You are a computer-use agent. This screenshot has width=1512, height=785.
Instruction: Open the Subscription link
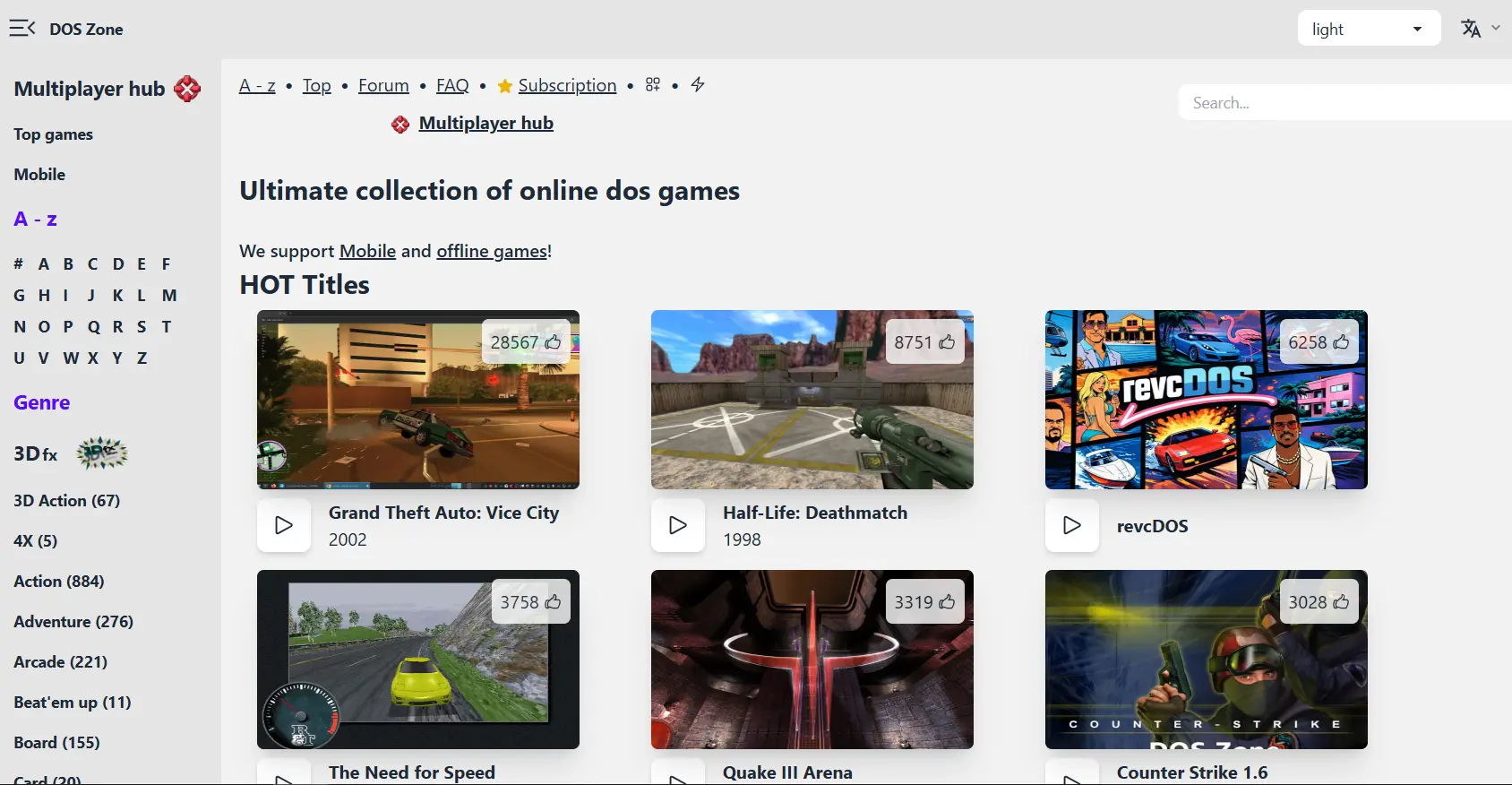point(567,85)
